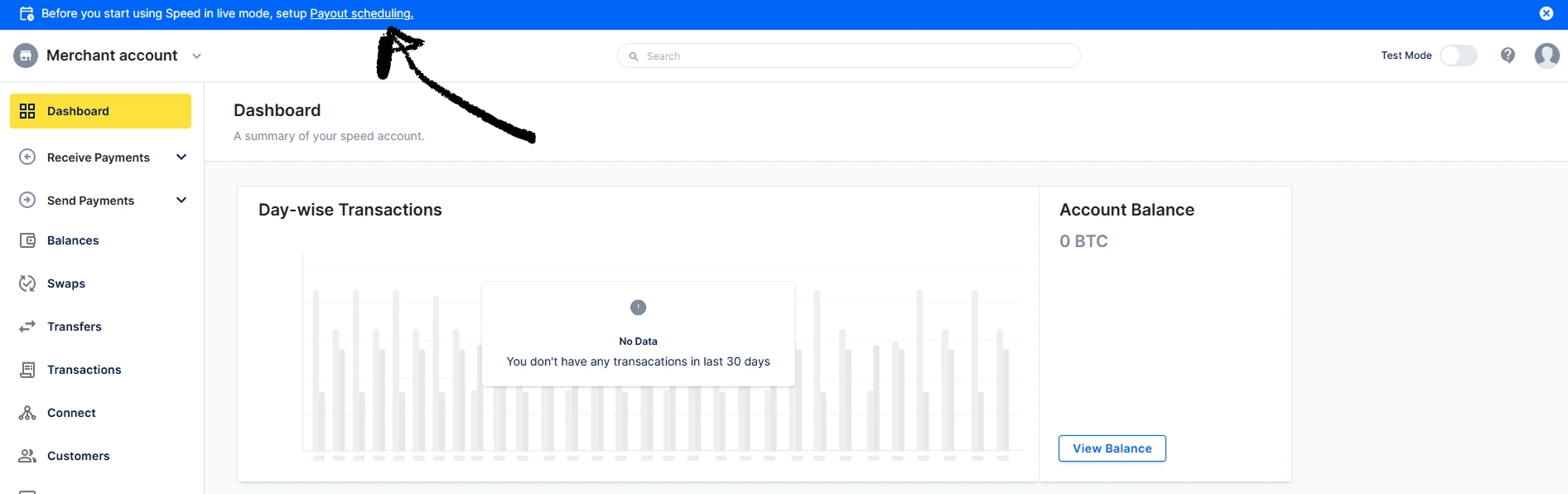Click 'You don't have any transacations' message
The width and height of the screenshot is (1568, 494).
[x=638, y=361]
